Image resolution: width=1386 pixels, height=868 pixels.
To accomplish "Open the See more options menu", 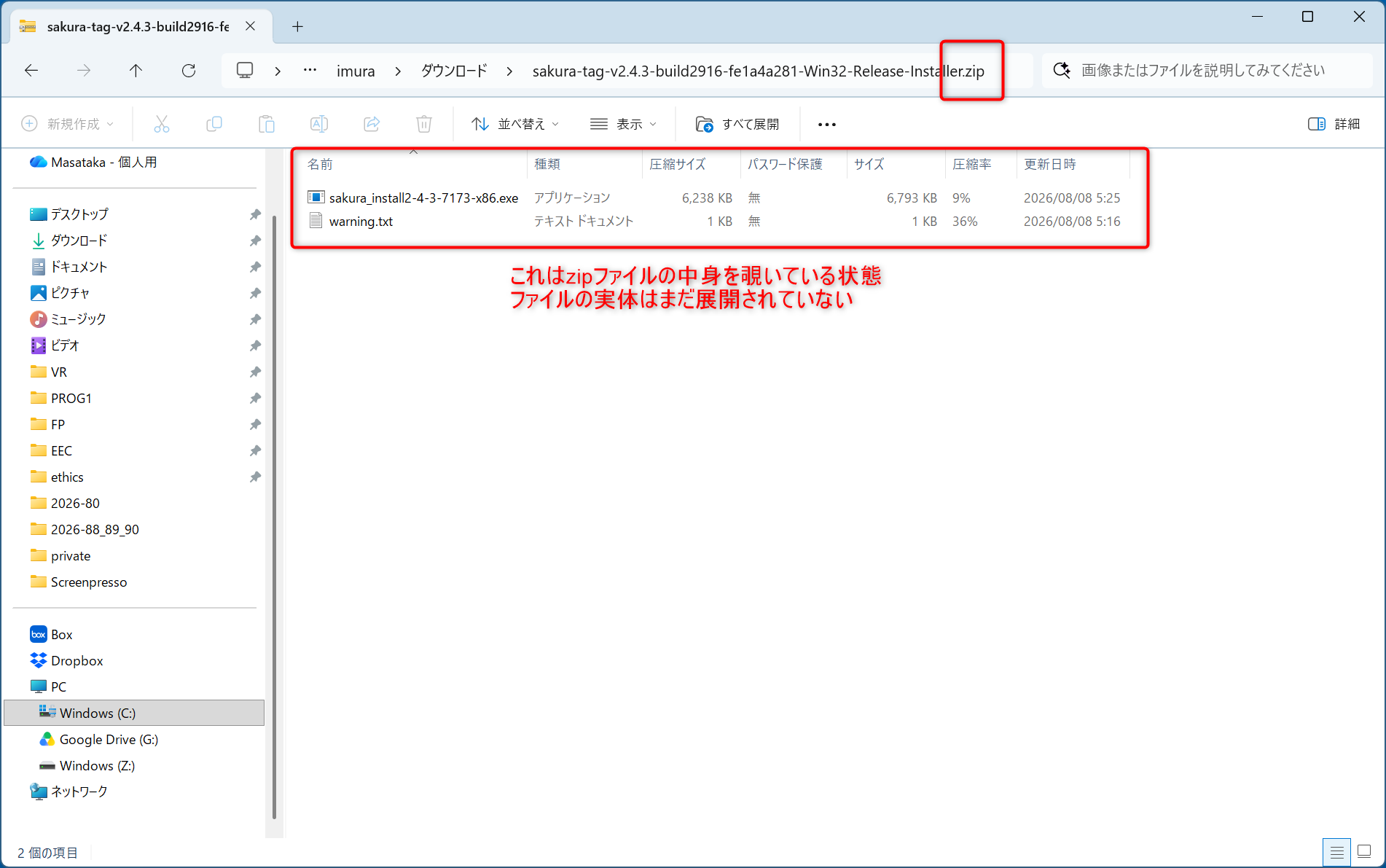I will 827,125.
